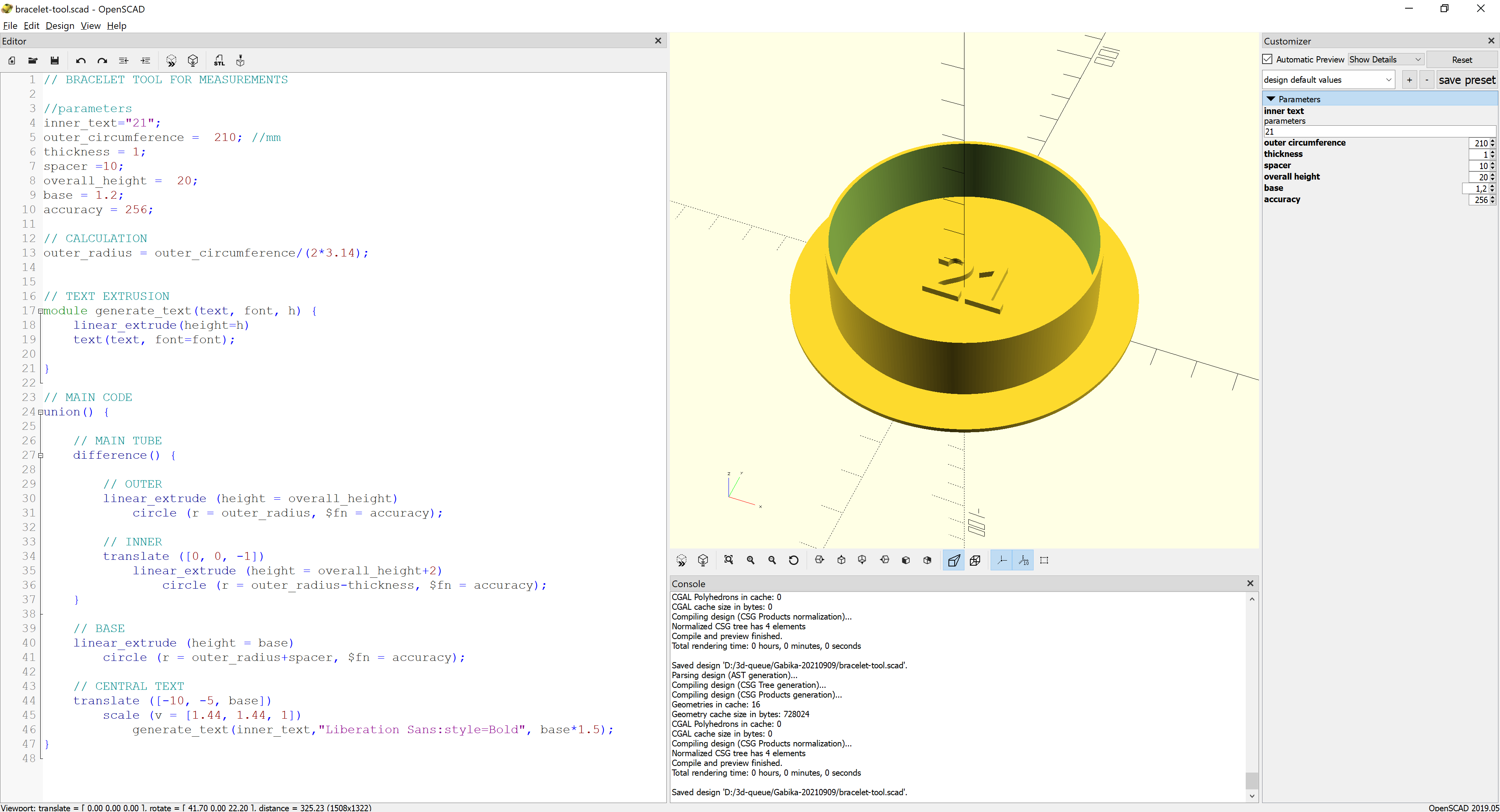
Task: Click the save preset button
Action: [1467, 80]
